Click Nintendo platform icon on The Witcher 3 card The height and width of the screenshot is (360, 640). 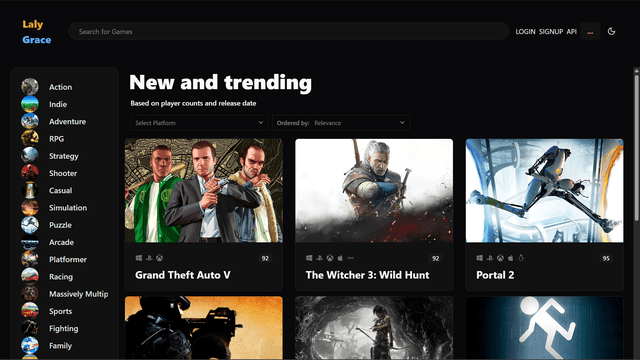click(x=351, y=258)
